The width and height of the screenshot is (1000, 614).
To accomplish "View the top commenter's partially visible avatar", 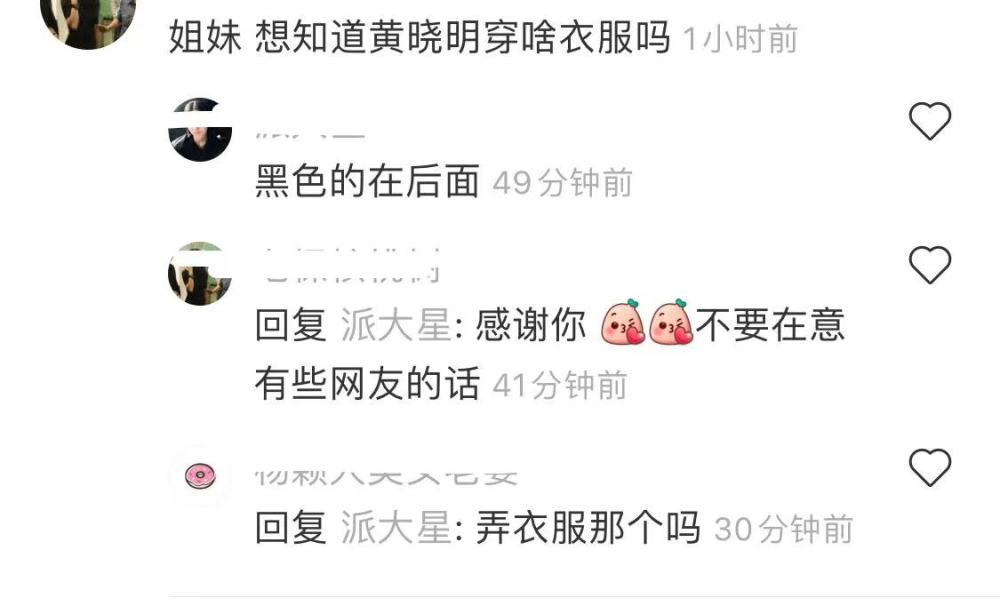I will click(x=88, y=19).
